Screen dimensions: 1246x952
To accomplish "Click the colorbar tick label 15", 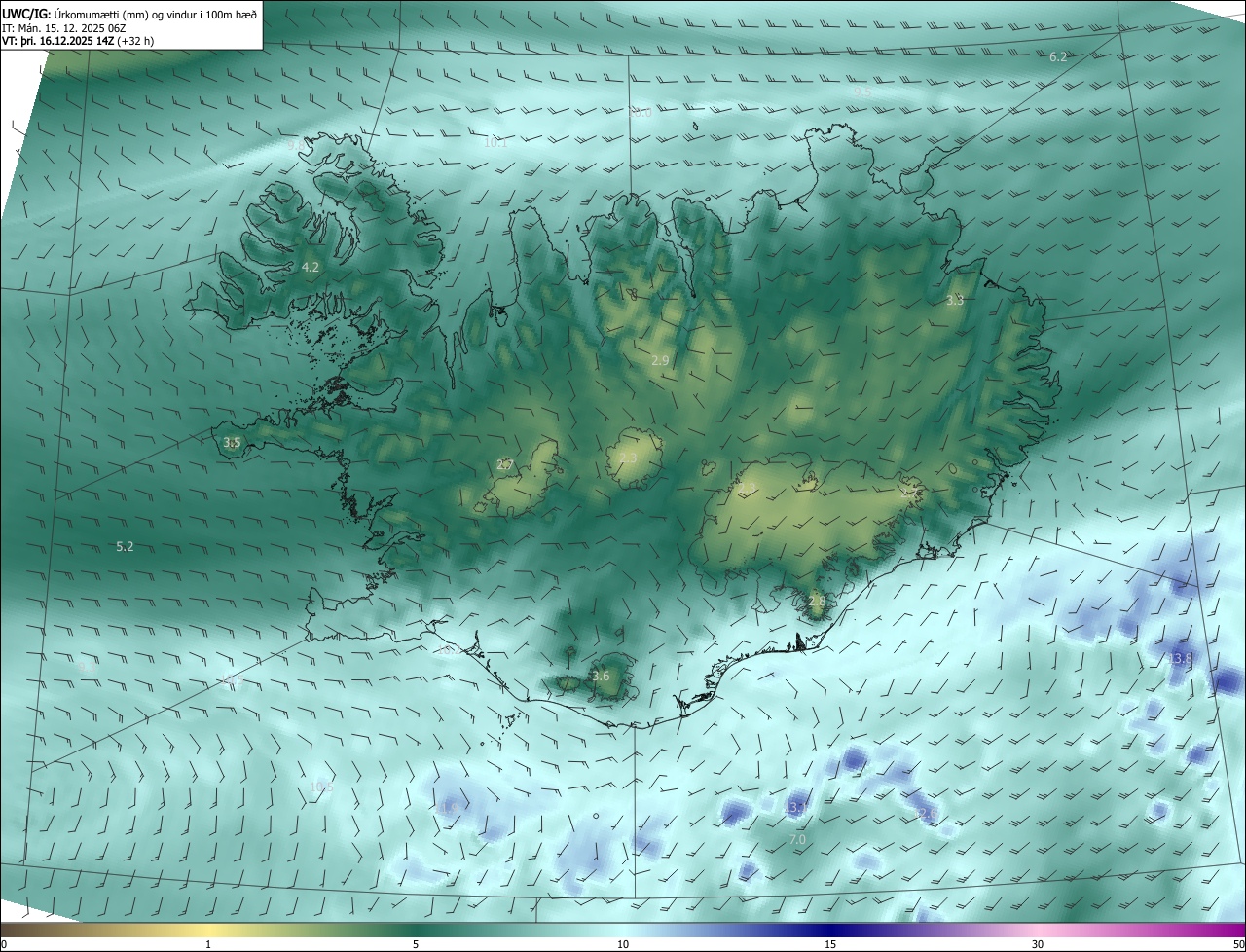I will [x=830, y=945].
